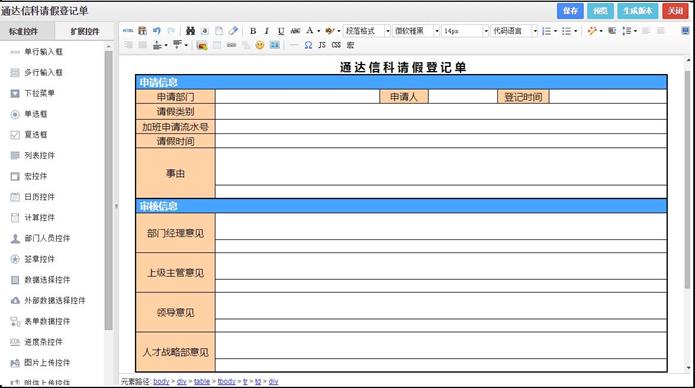Click the eraser clear-format icon

tap(233, 31)
